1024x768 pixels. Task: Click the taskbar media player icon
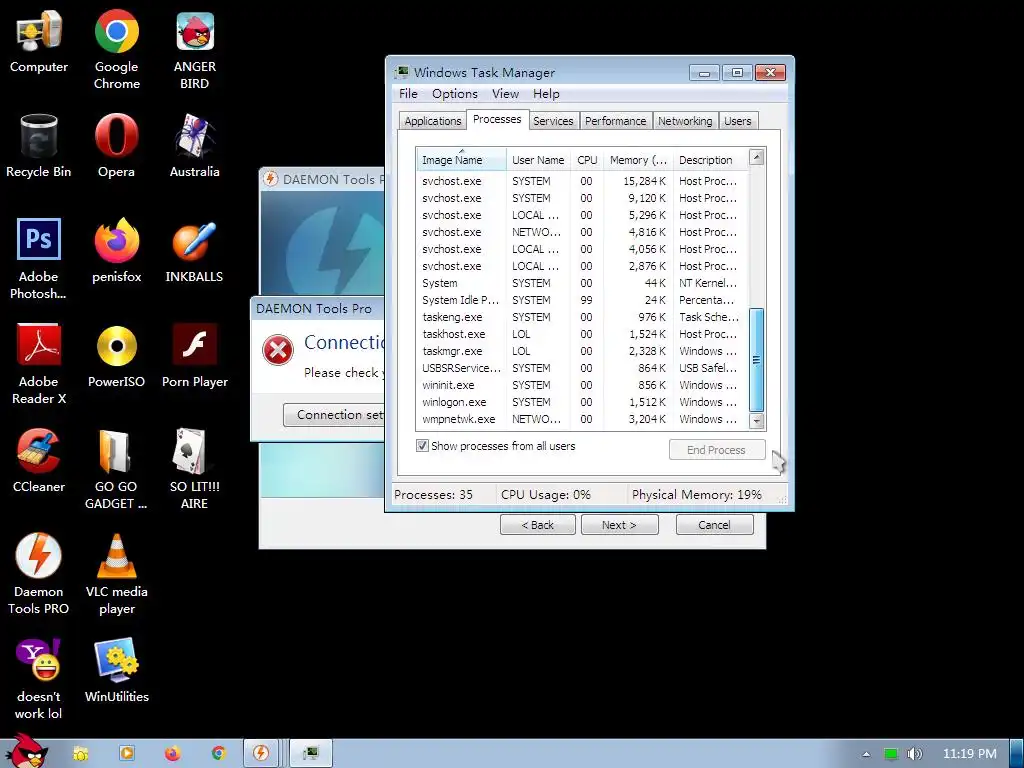(127, 754)
